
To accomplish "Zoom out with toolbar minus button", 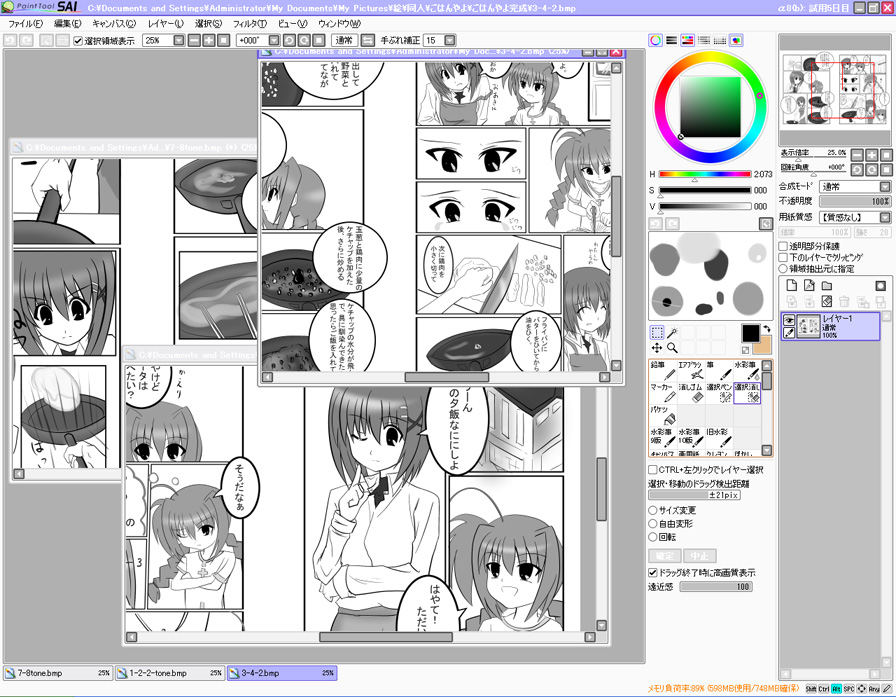I will tap(194, 41).
